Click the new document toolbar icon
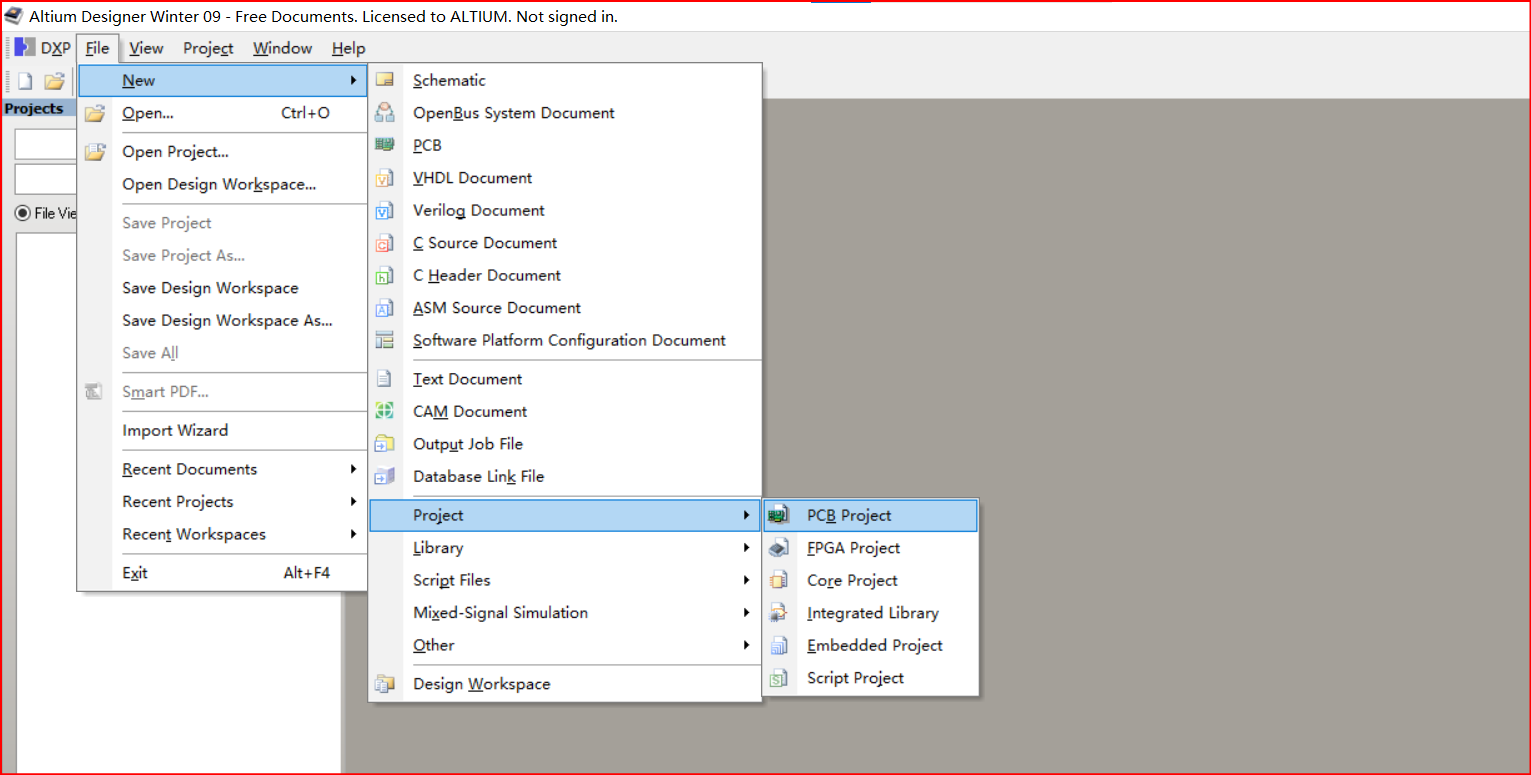The width and height of the screenshot is (1531, 775). point(25,81)
